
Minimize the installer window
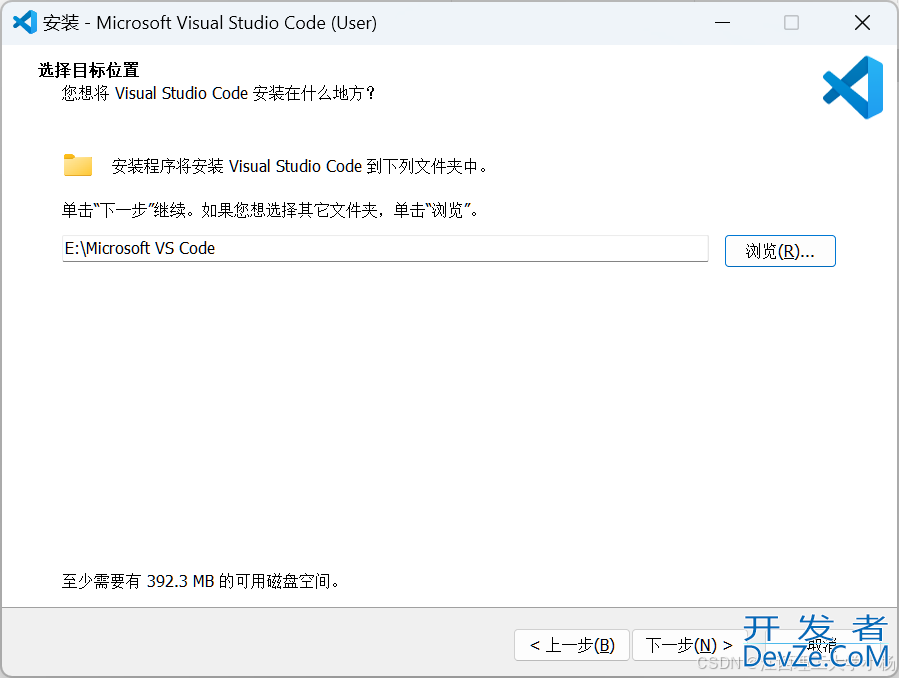pos(722,23)
